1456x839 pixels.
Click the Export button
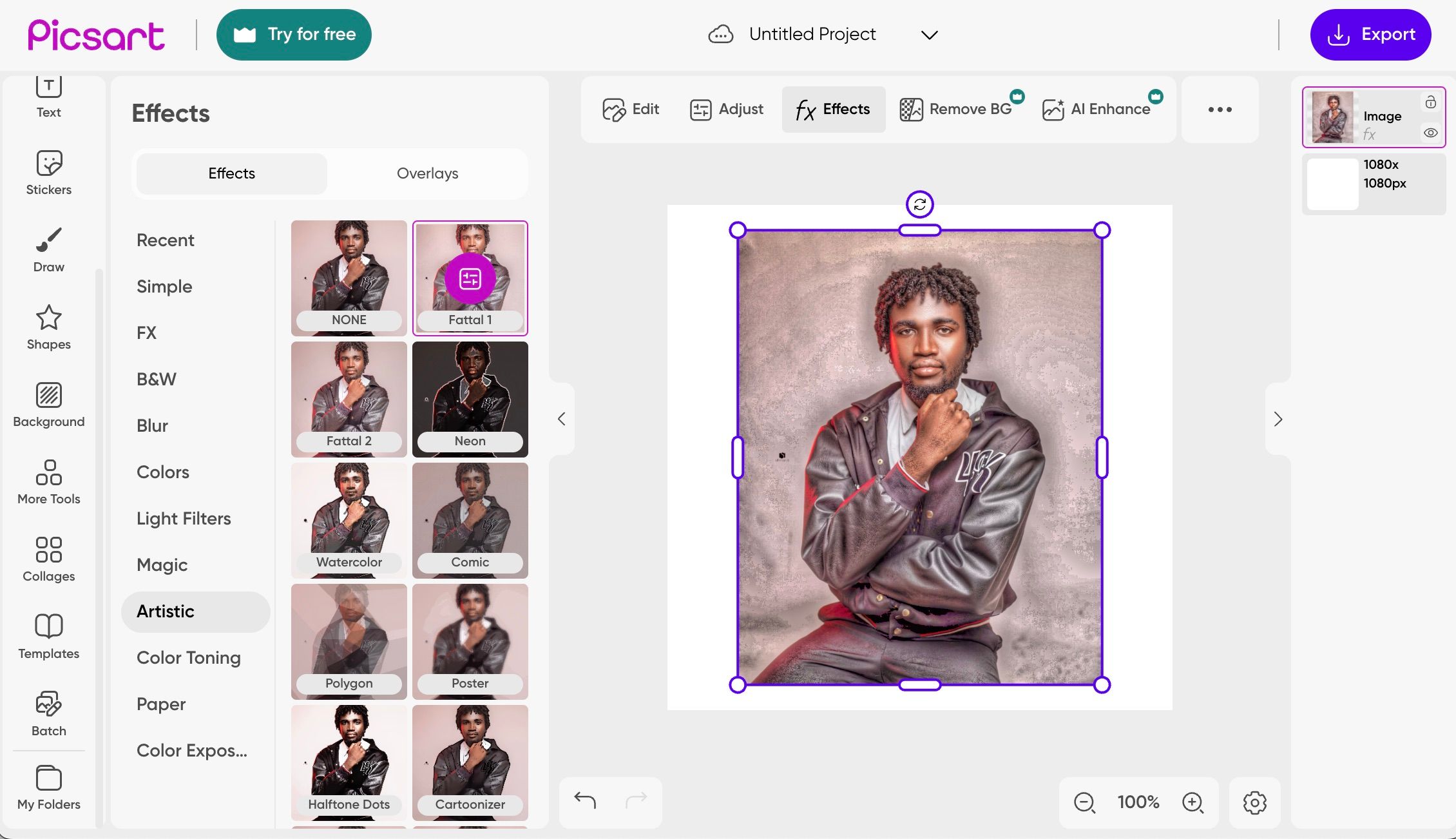pyautogui.click(x=1370, y=34)
